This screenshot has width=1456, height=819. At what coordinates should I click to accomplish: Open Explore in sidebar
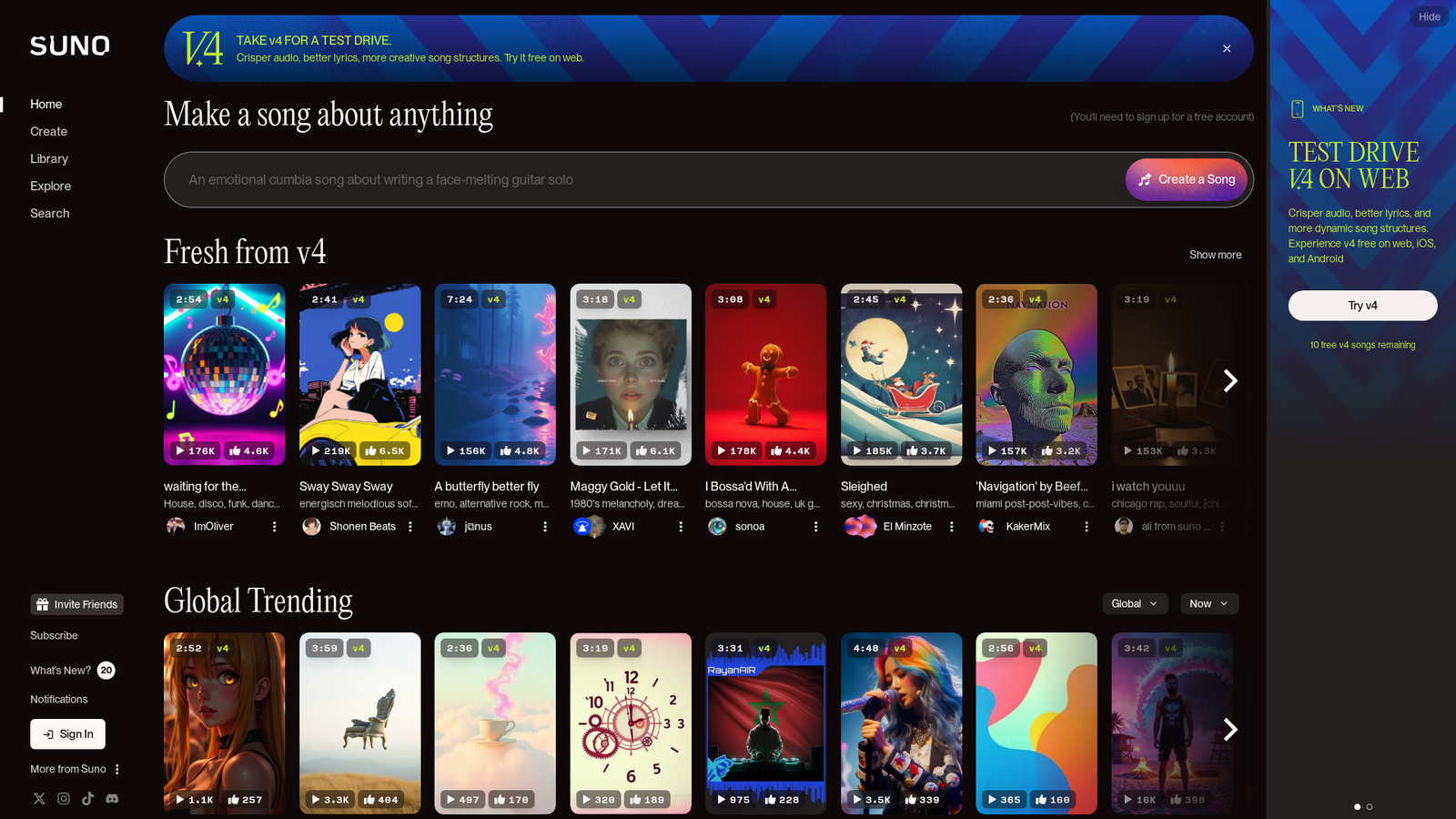51,187
